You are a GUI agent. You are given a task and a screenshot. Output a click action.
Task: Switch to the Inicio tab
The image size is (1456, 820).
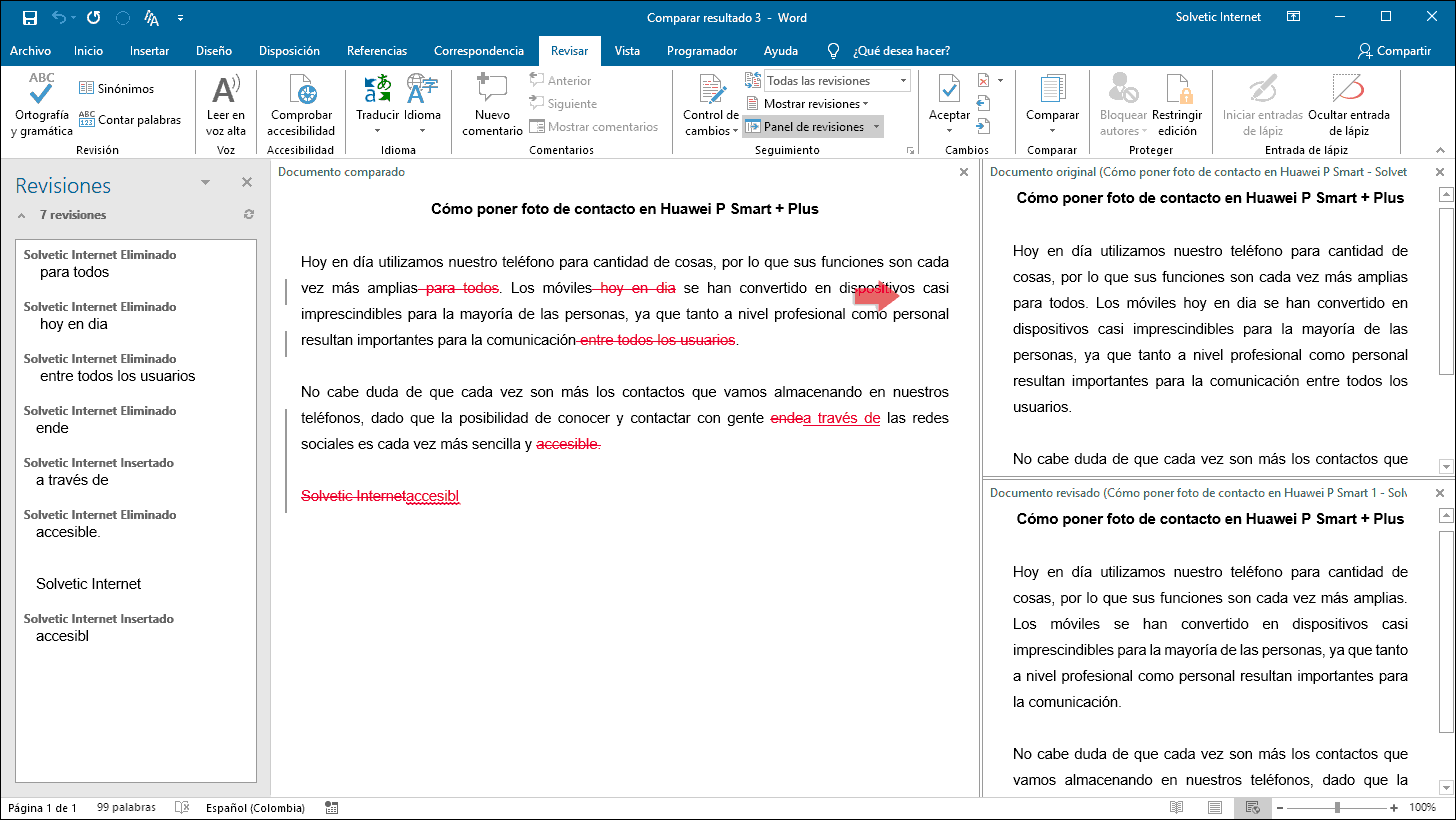tap(88, 51)
